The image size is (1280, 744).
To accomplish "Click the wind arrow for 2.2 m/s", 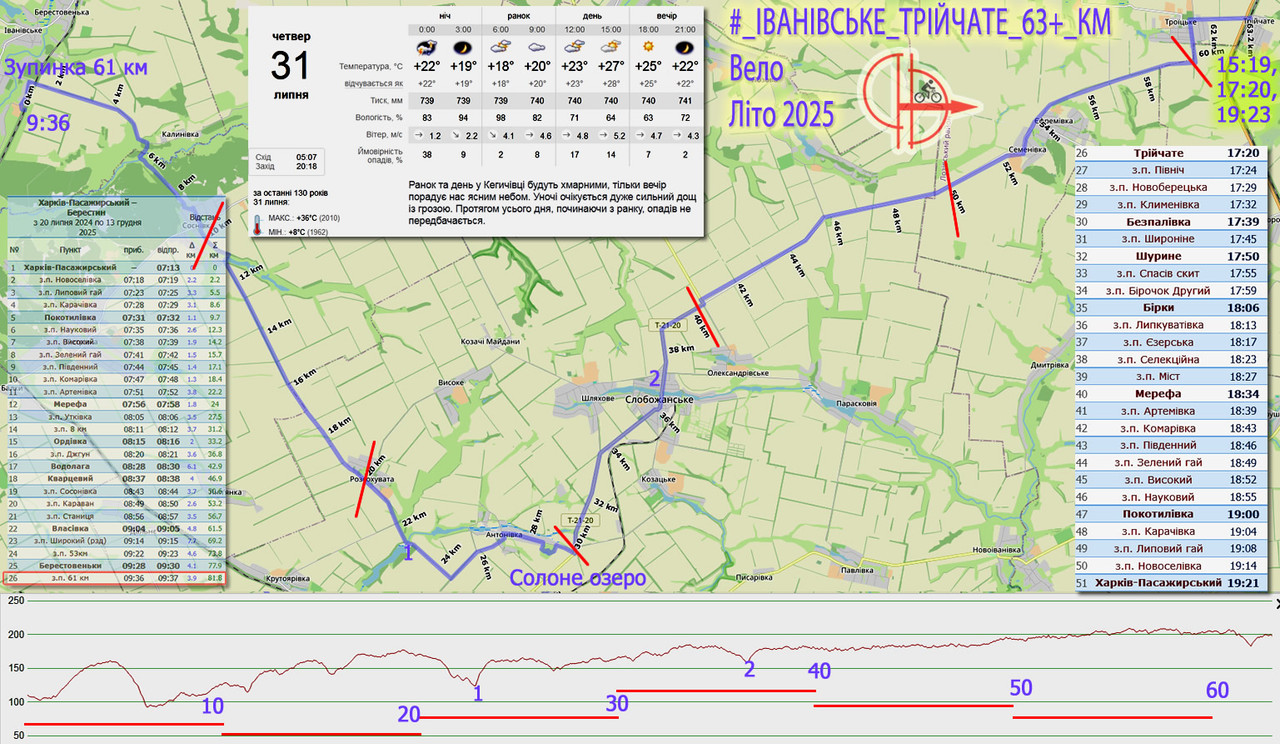I will pos(457,135).
